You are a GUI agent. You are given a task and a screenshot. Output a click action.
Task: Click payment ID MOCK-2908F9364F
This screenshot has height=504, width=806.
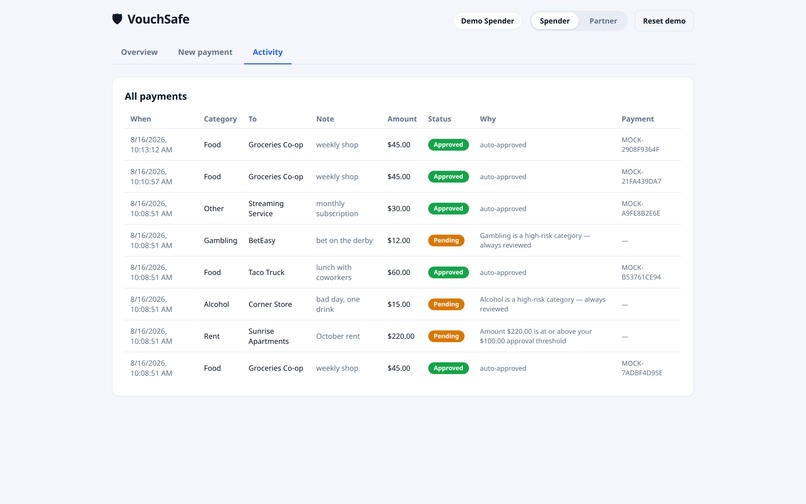click(640, 145)
